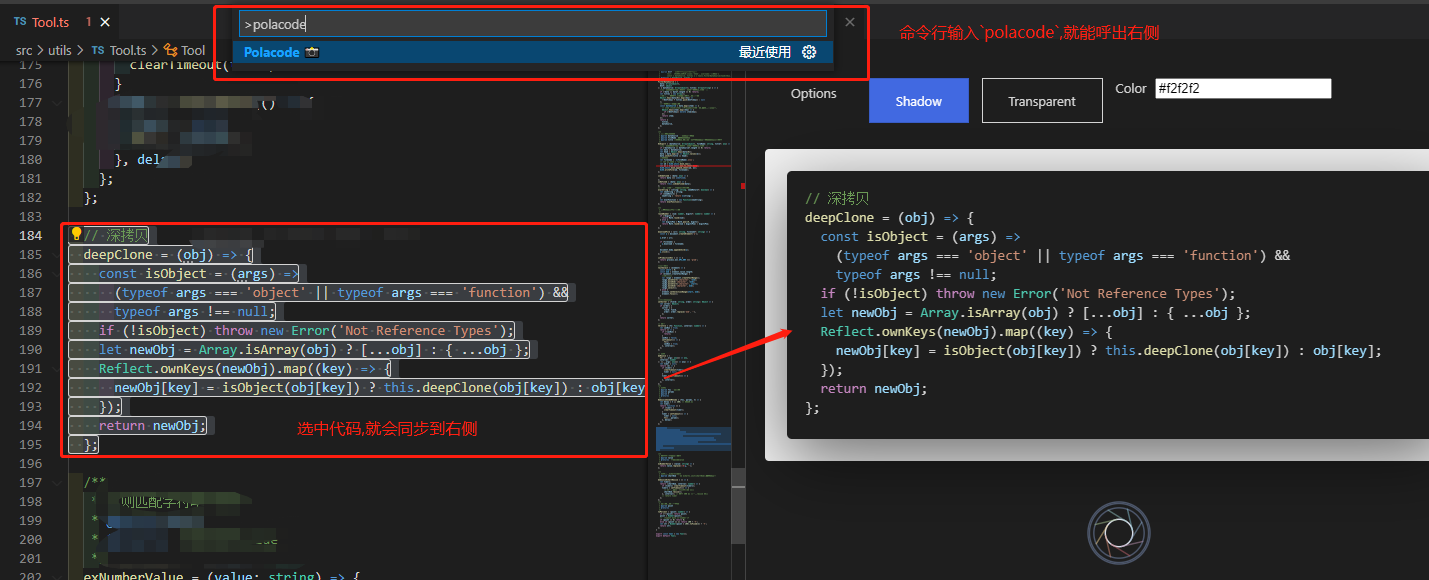
Task: Run the Polacode command from the list
Action: (534, 52)
